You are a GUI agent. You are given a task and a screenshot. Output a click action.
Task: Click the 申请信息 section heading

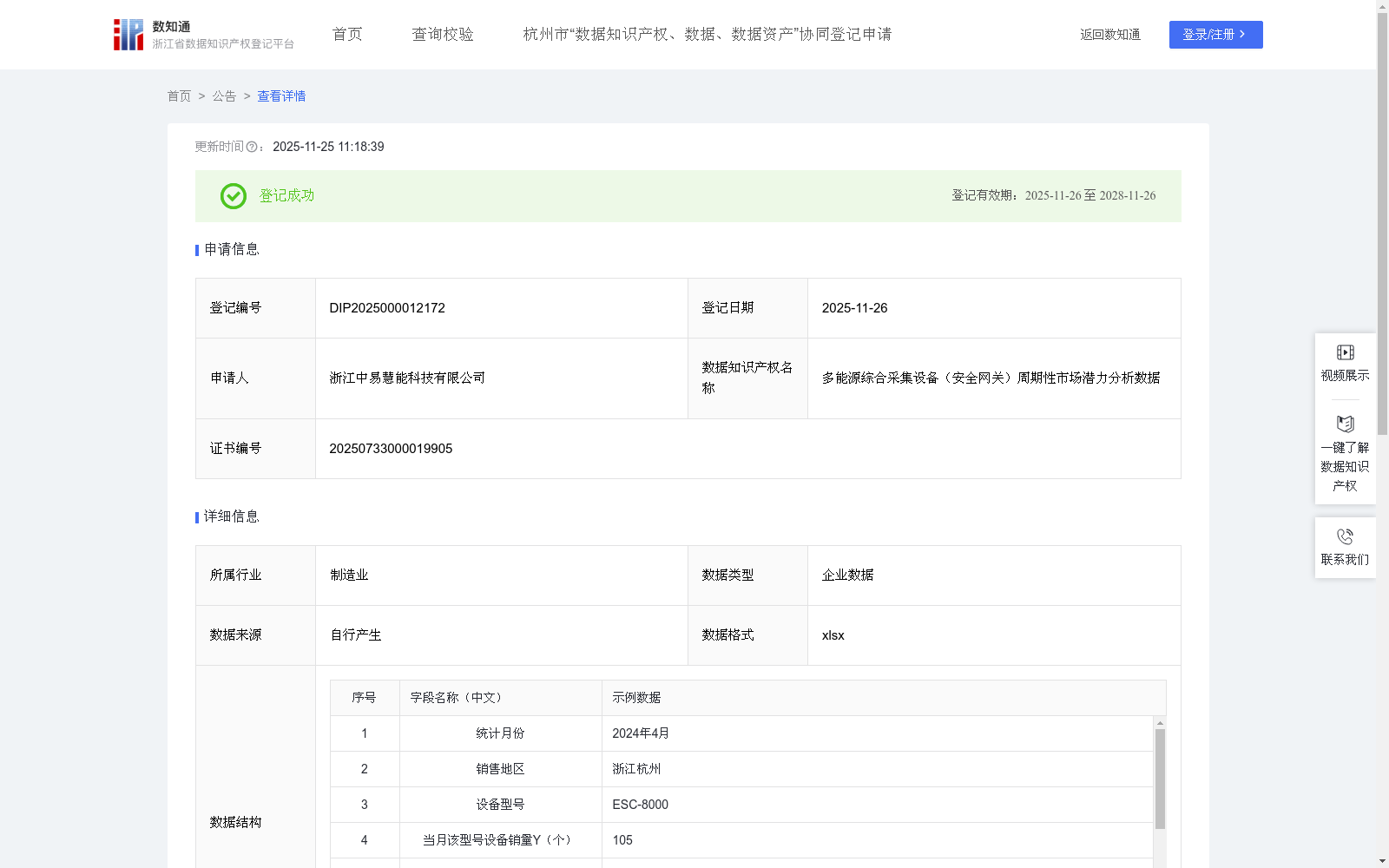(232, 250)
